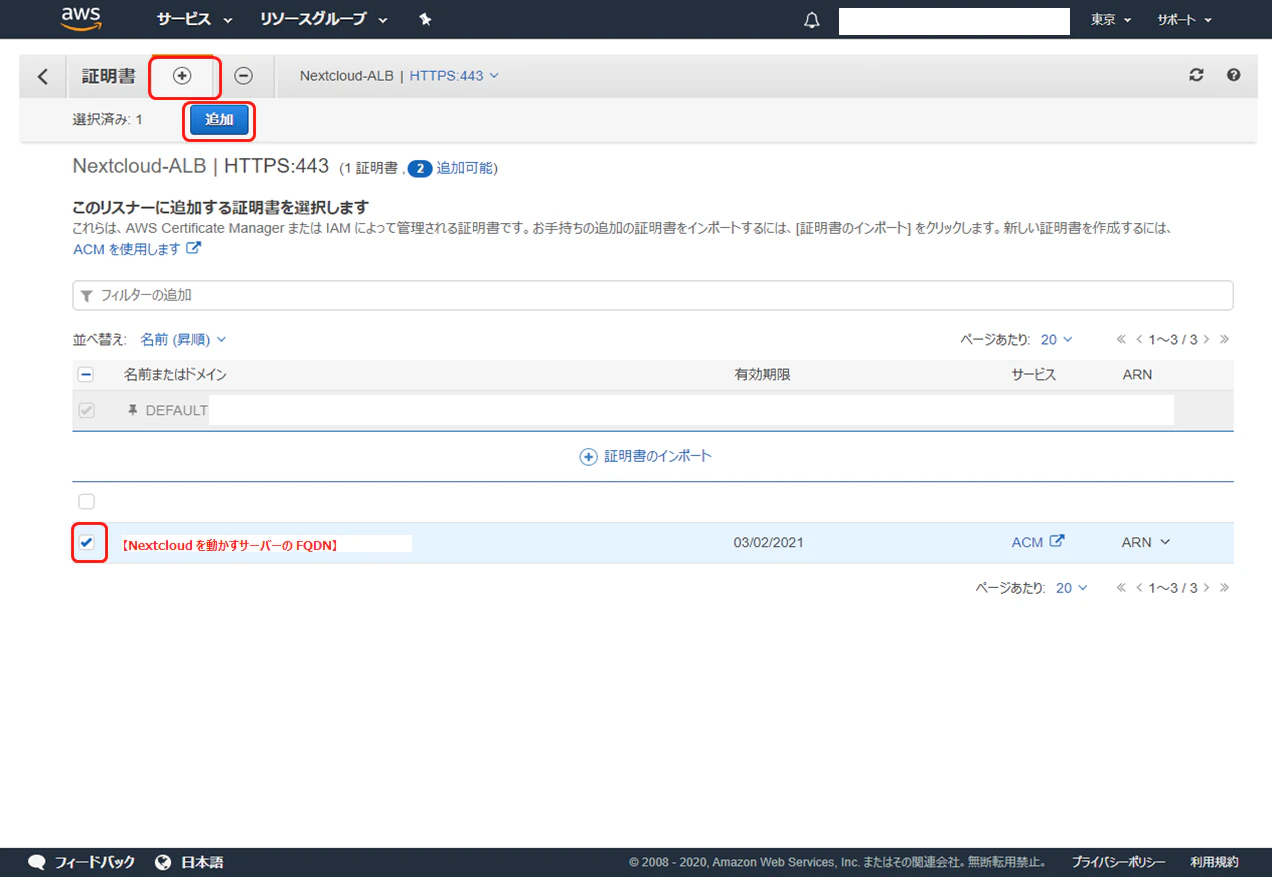Click the 有効期限 column header

coord(762,375)
